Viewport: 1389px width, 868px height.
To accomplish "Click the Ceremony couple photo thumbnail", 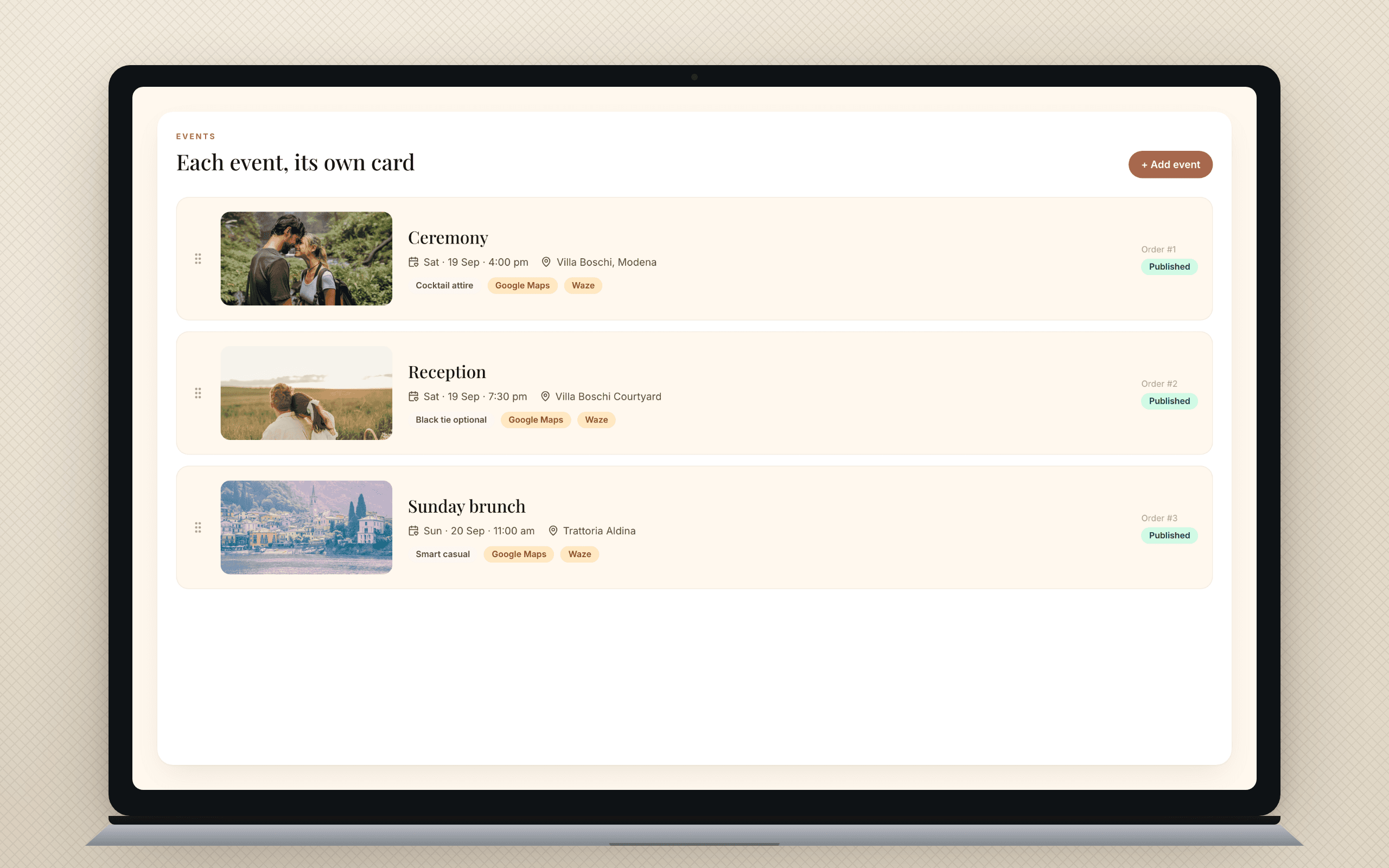I will tap(307, 259).
